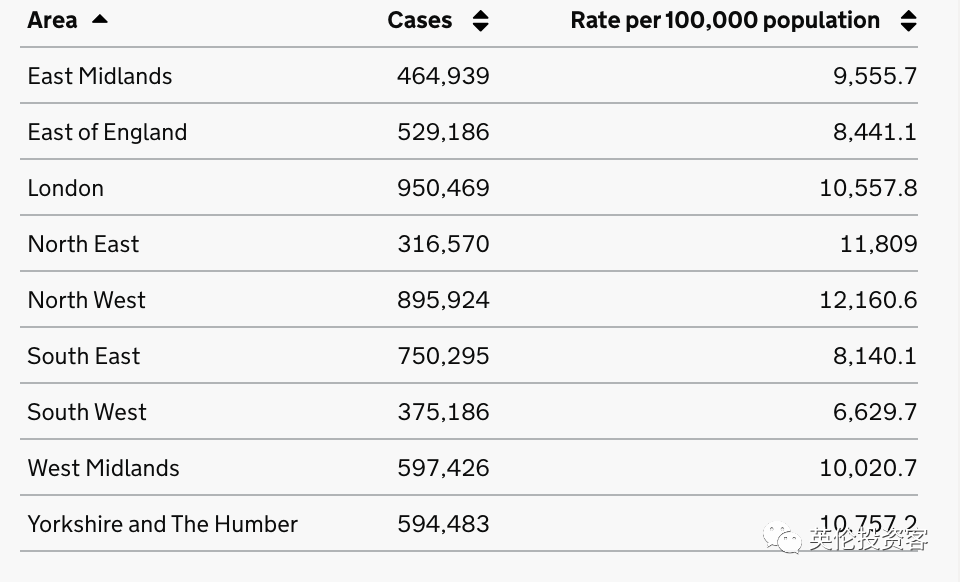
Task: Click the WeChat logo watermark icon
Action: pos(782,540)
